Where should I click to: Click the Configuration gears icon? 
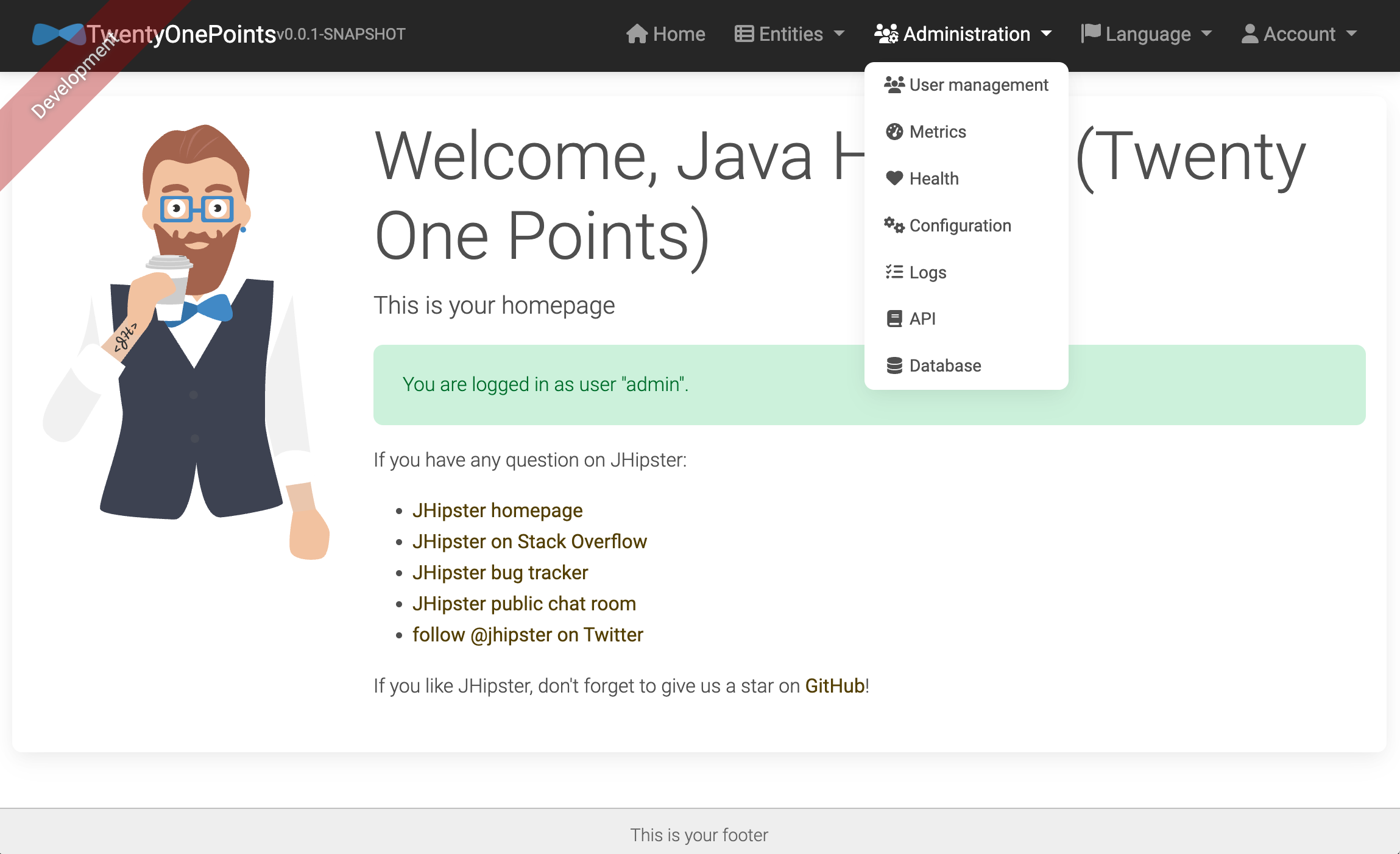894,225
